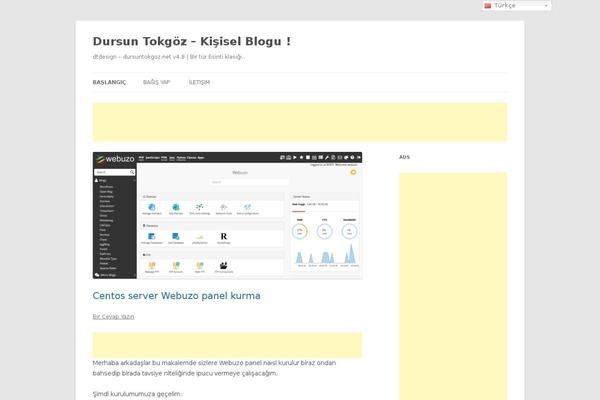
Task: Open the Türkçe language dropdown
Action: point(517,5)
